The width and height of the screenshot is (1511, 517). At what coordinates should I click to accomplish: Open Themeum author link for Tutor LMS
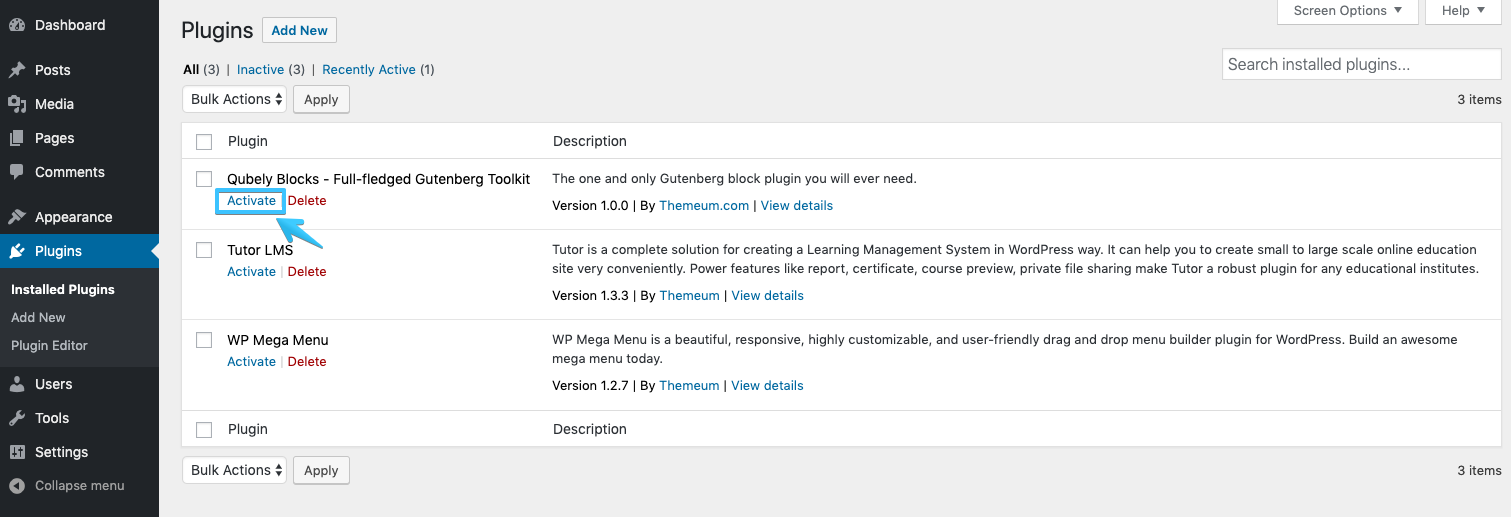(689, 296)
